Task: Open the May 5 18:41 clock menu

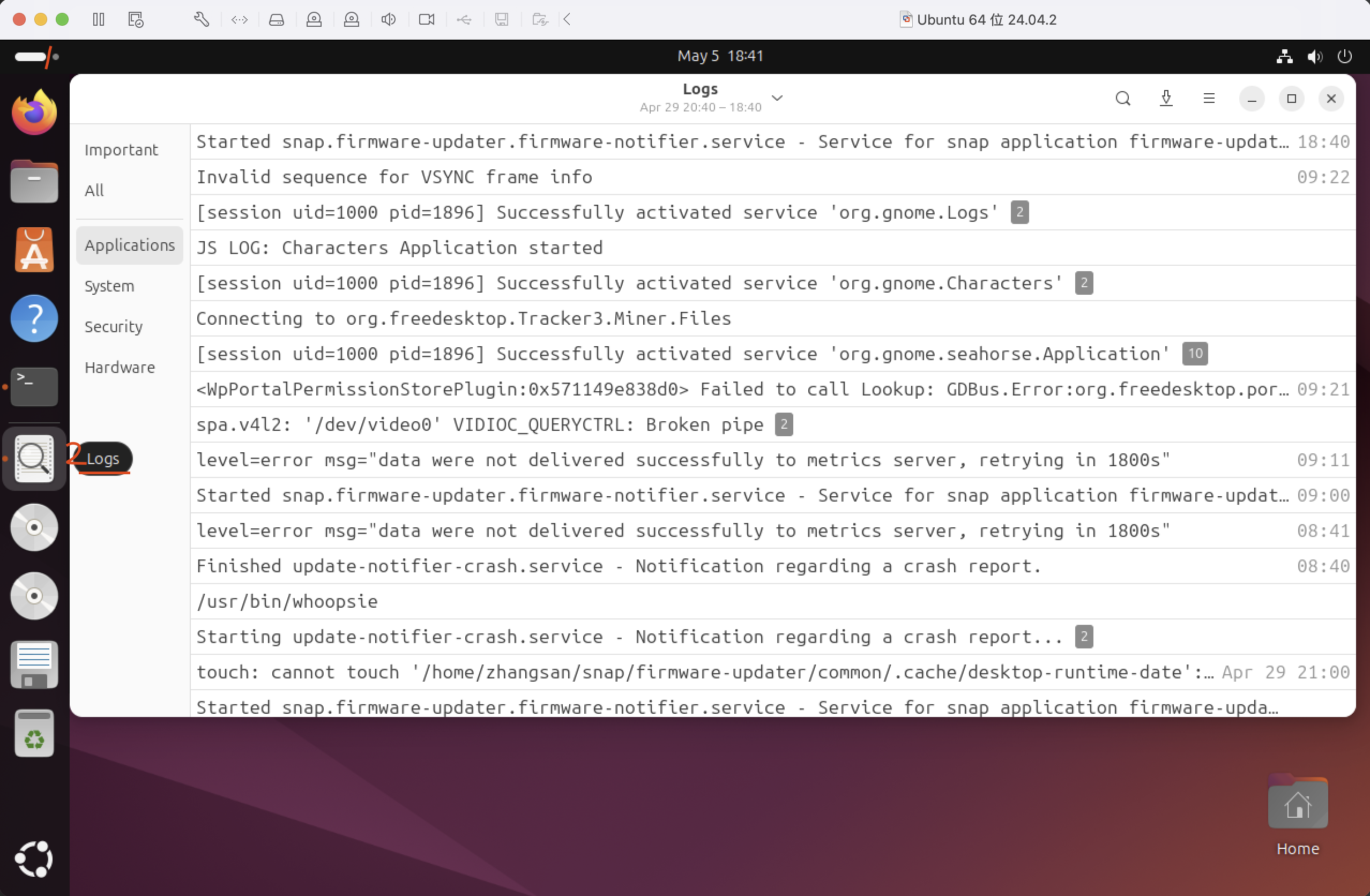Action: (720, 56)
